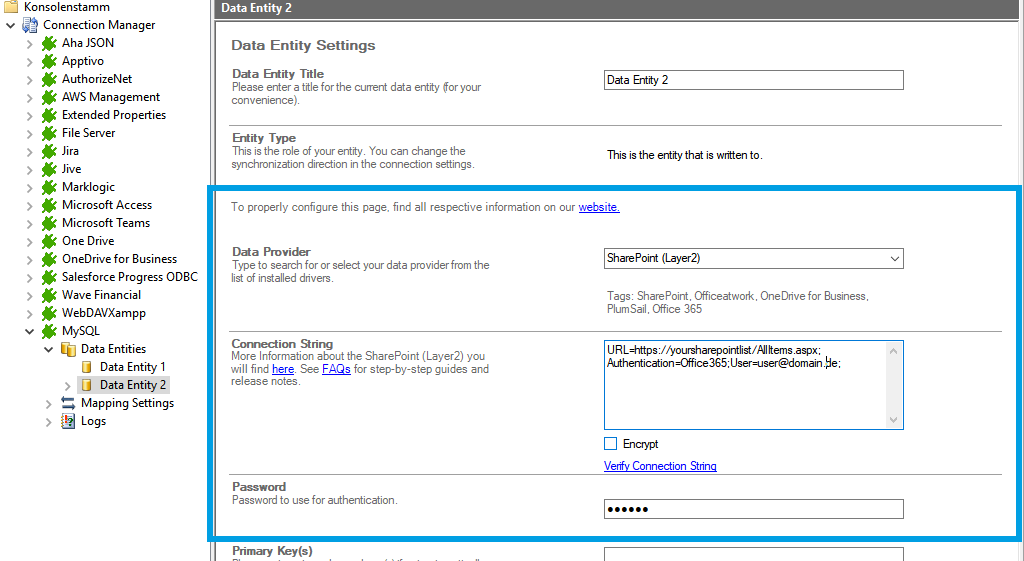The height and width of the screenshot is (561, 1024).
Task: Click the Data Entities folder icon
Action: coord(68,349)
